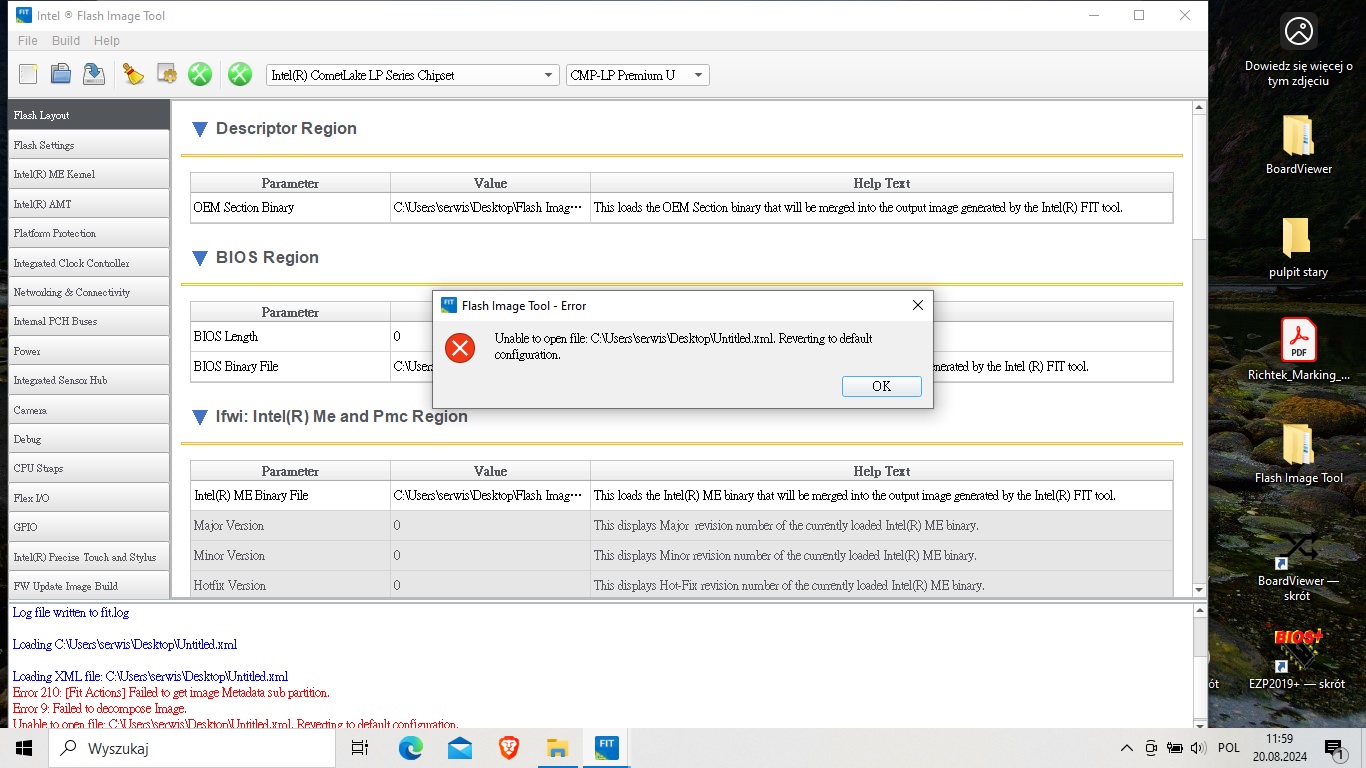The height and width of the screenshot is (768, 1366).
Task: Click the New configuration toolbar icon
Action: [x=28, y=74]
